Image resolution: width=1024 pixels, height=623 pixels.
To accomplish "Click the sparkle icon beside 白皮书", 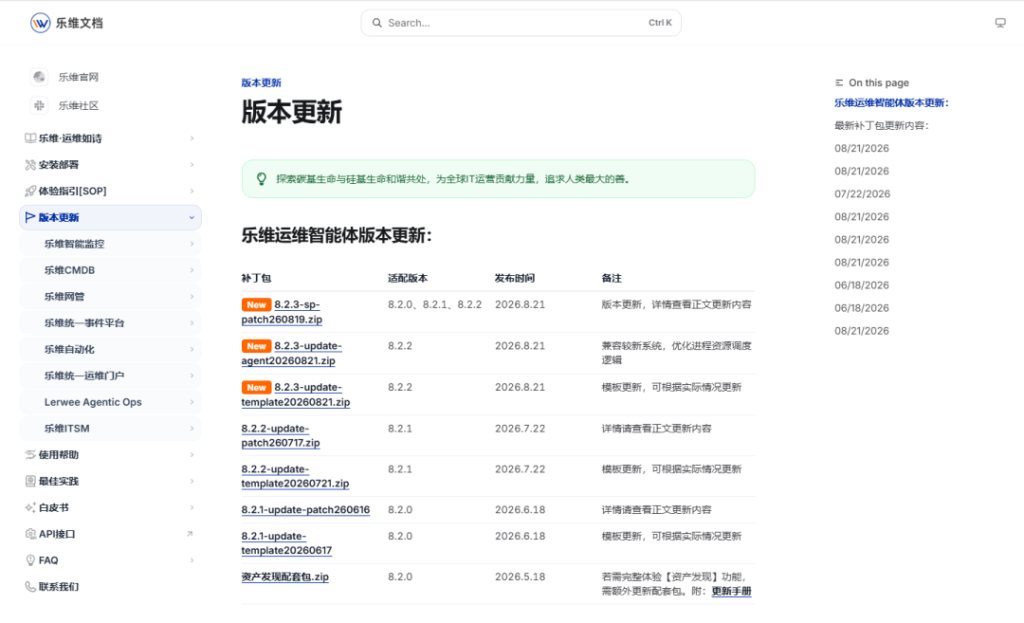I will click(30, 507).
